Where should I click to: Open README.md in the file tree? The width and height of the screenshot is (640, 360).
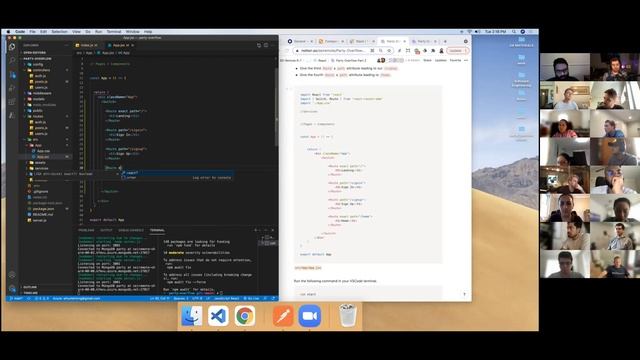click(x=42, y=214)
